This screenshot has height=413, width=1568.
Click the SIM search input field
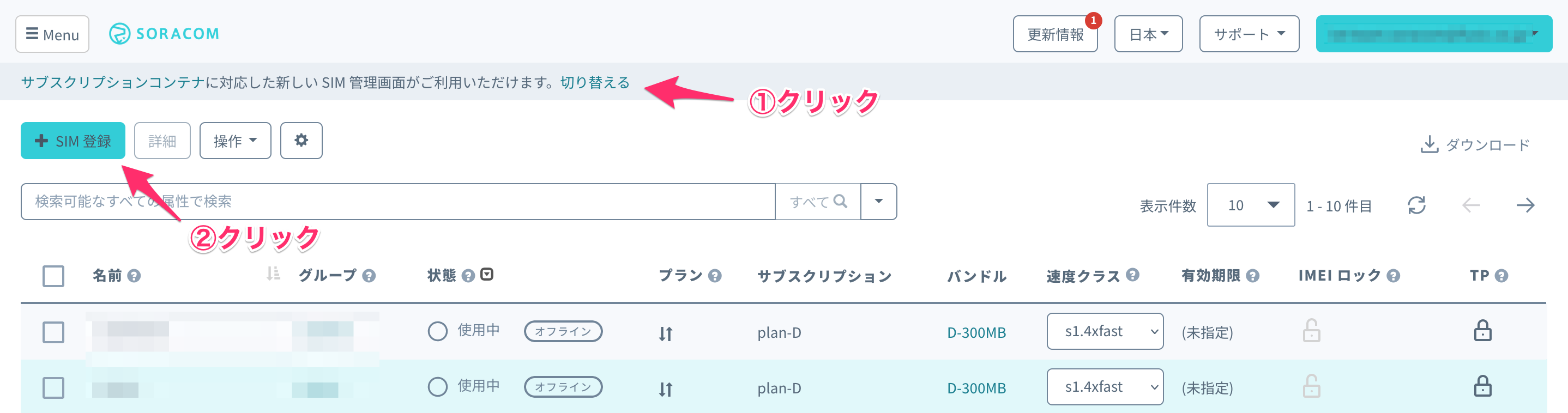397,202
